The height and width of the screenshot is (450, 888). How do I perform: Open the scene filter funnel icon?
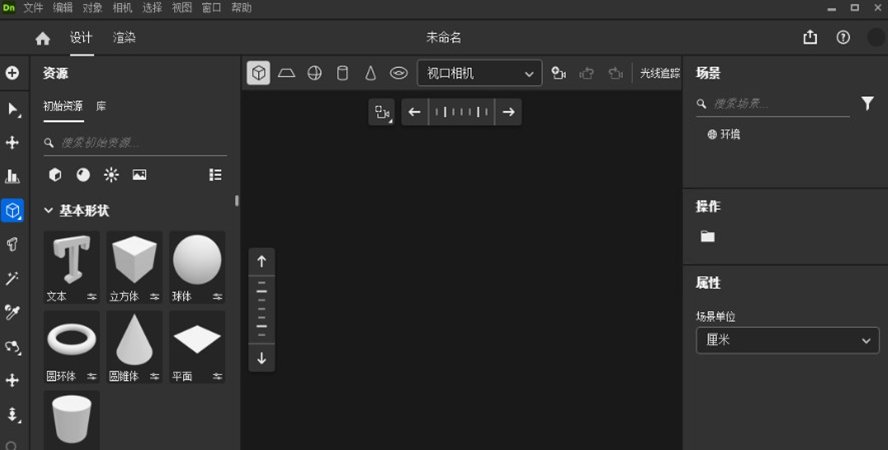point(868,103)
